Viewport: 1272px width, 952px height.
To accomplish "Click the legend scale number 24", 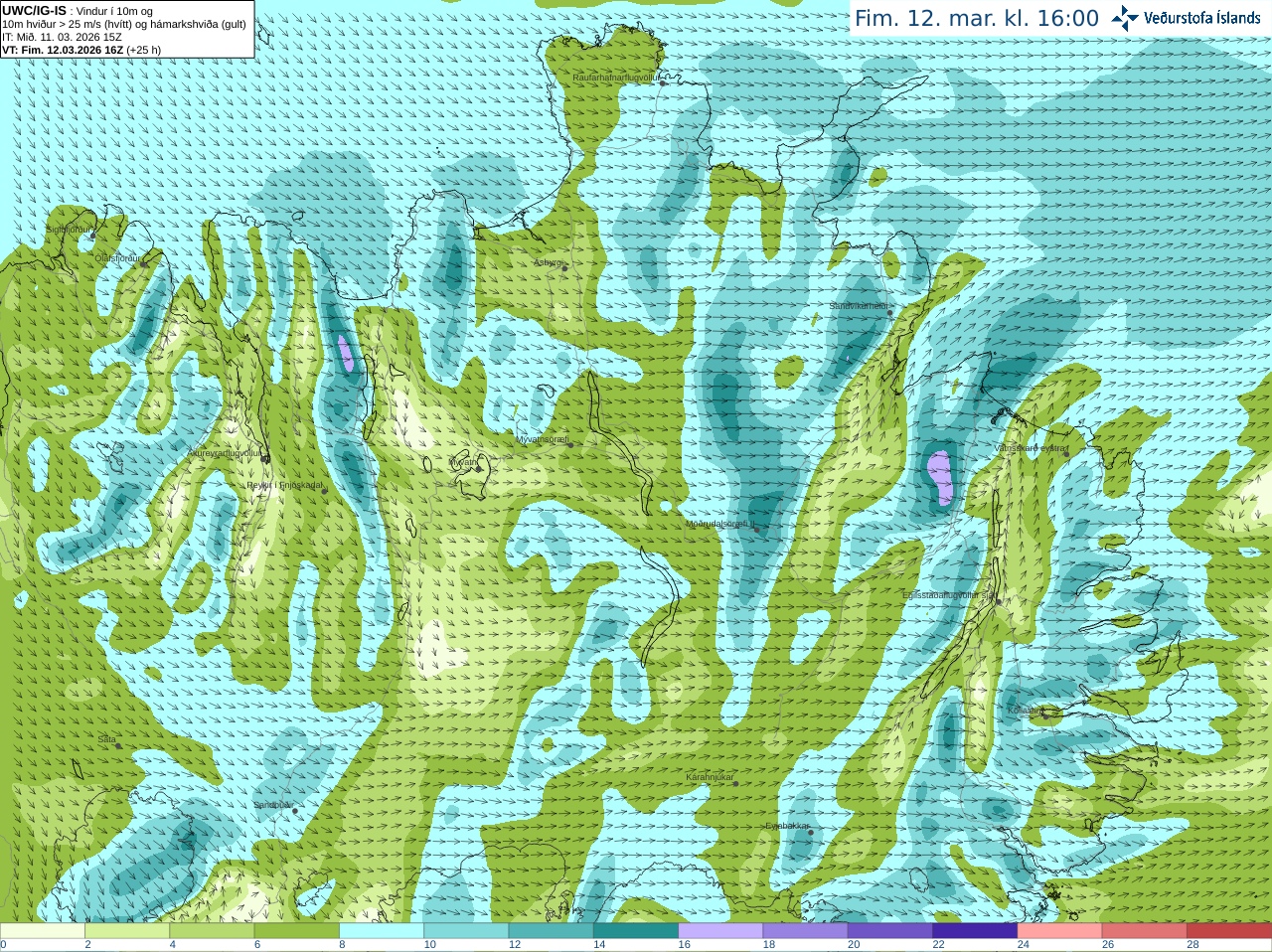I will click(1023, 945).
